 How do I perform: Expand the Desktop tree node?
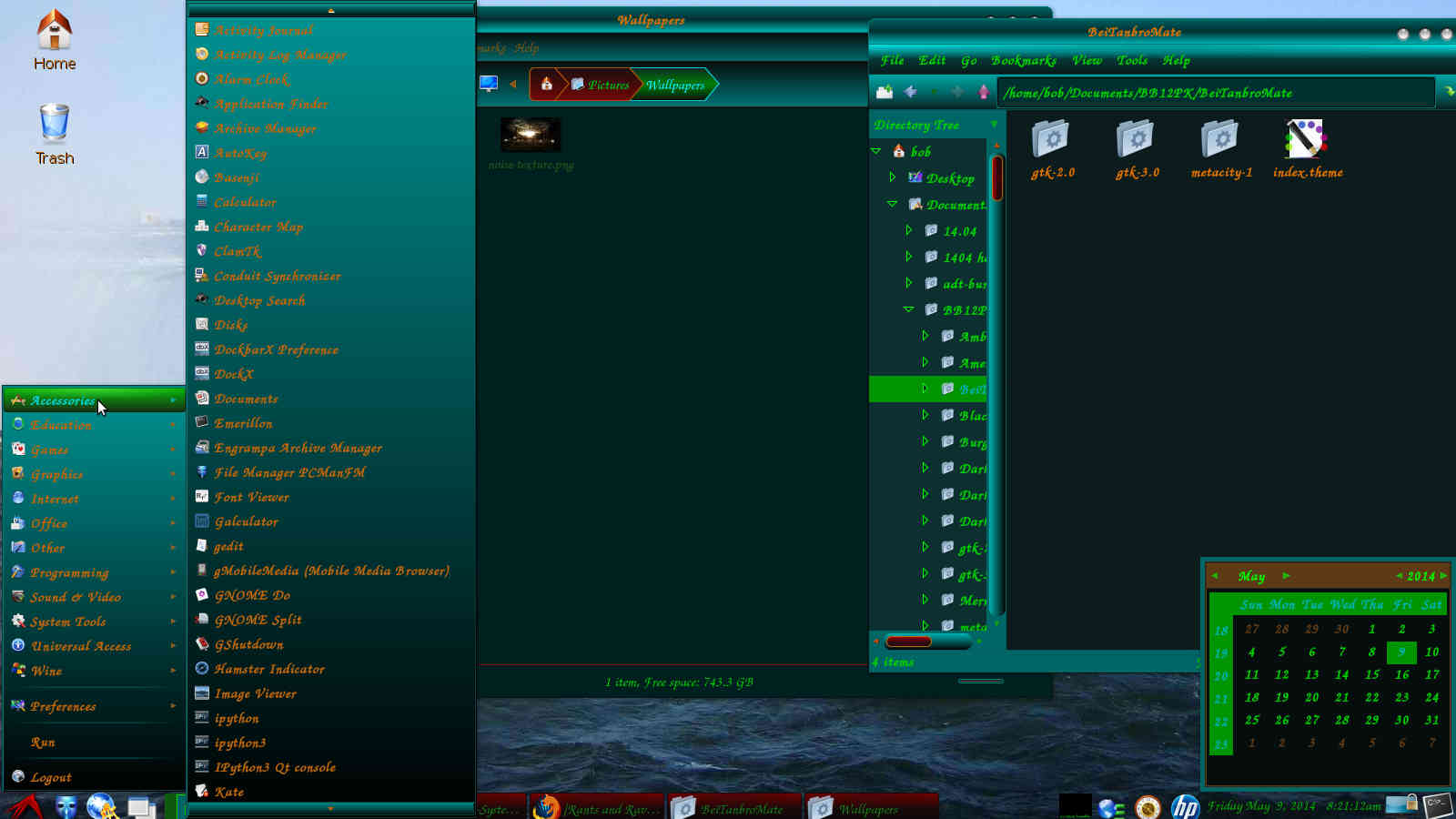(x=892, y=177)
